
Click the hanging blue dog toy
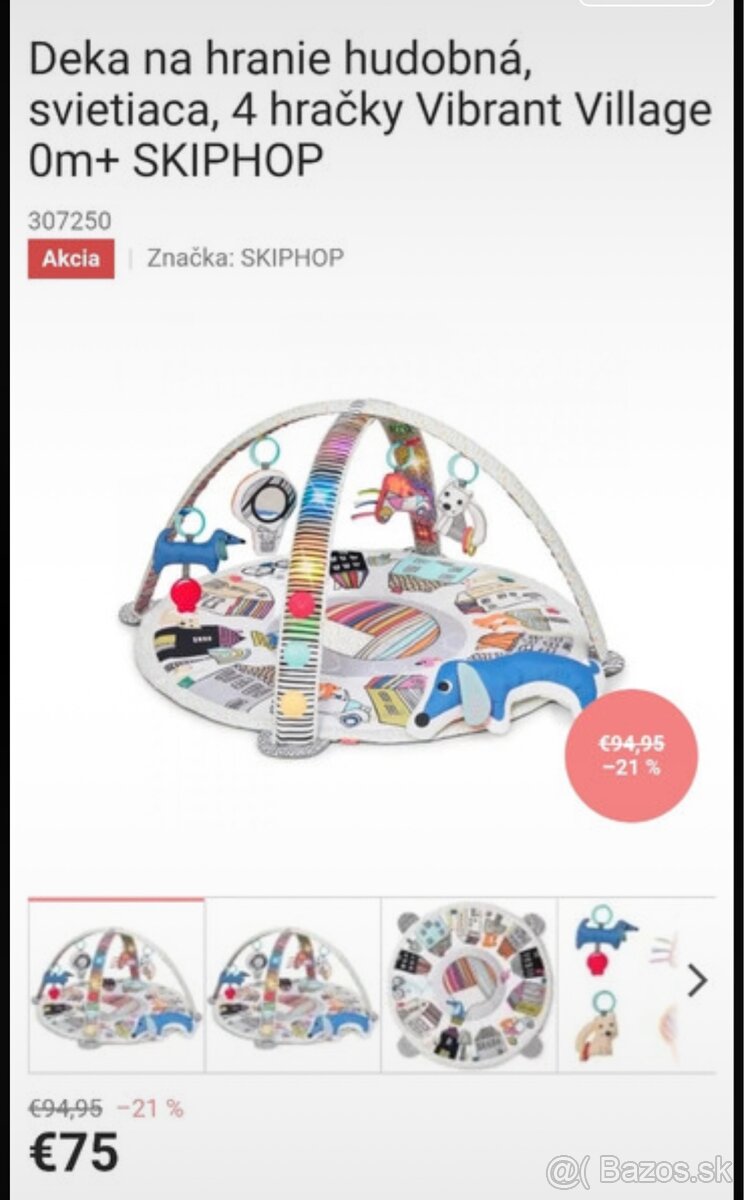196,548
